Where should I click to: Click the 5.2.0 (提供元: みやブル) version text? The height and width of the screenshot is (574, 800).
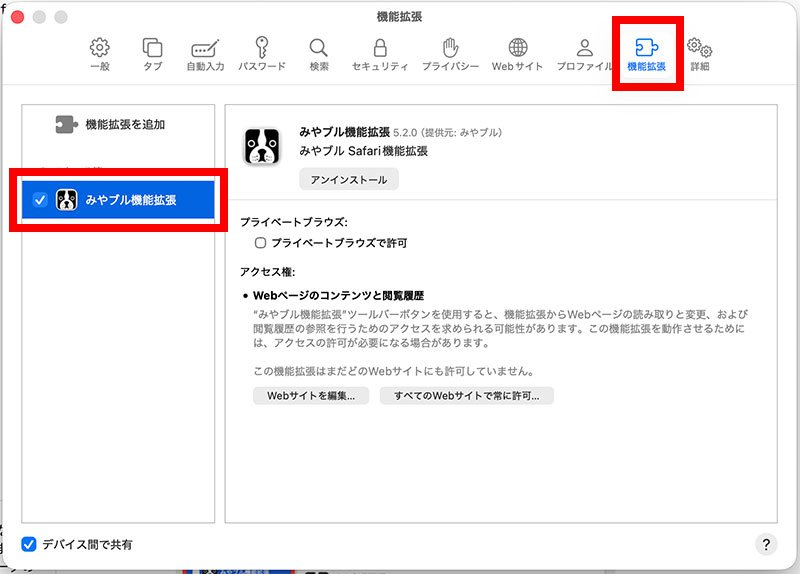tap(447, 133)
